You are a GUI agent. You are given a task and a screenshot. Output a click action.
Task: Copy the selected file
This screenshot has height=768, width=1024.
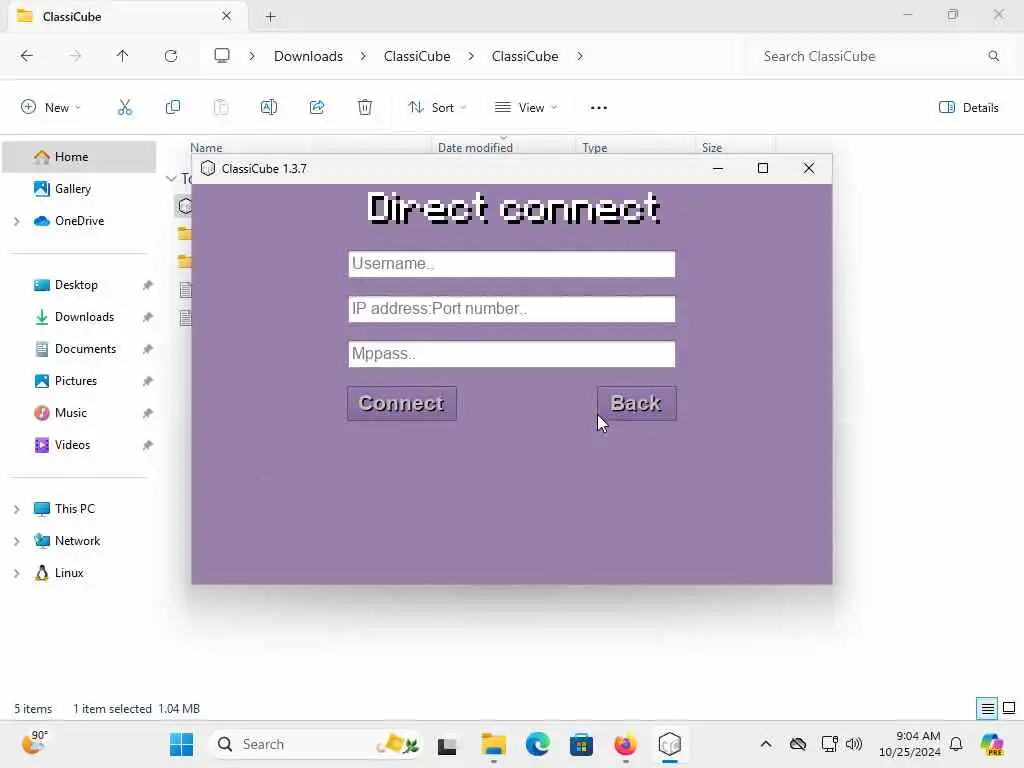click(173, 108)
